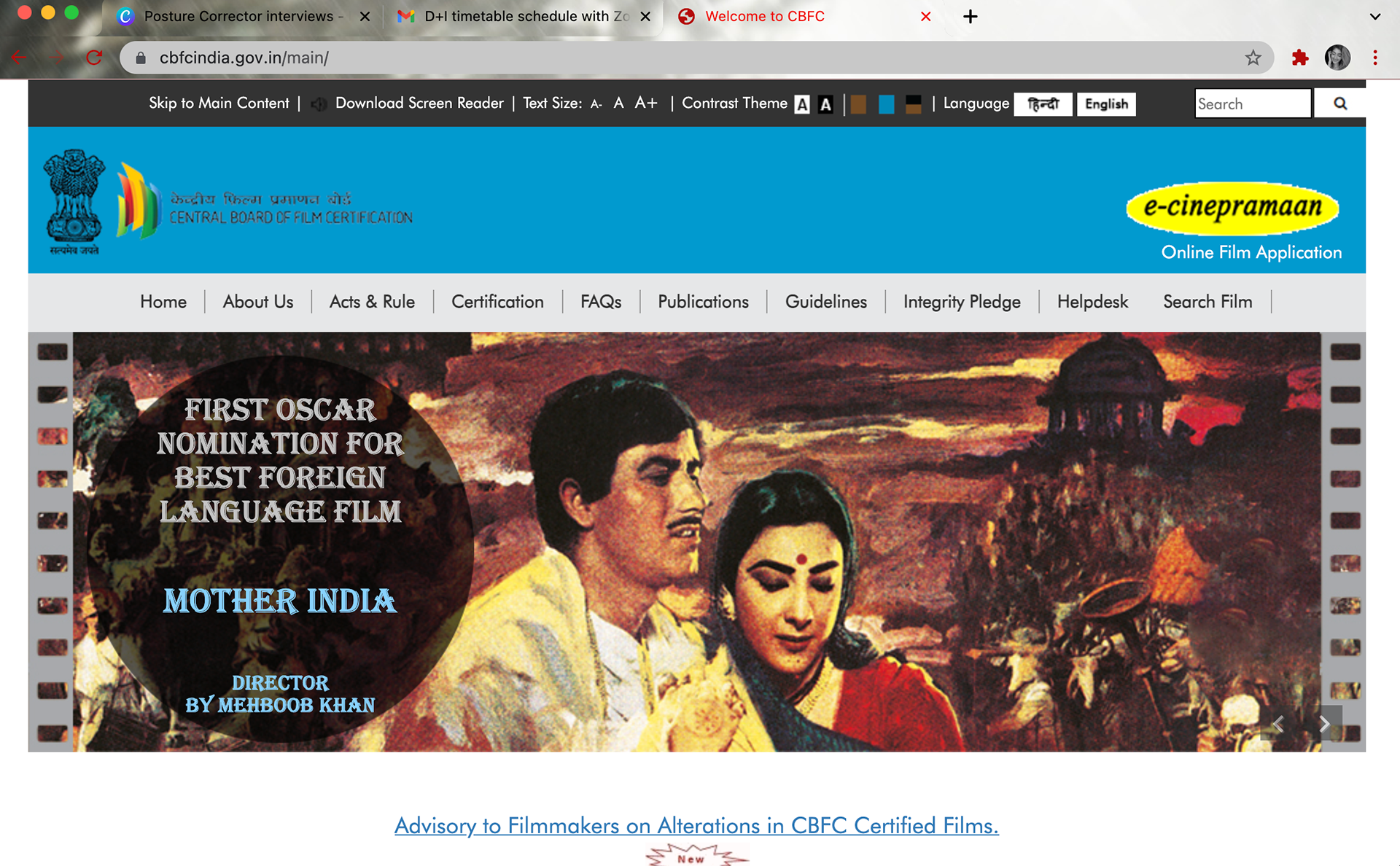Click the site Search input field
1400x866 pixels.
pyautogui.click(x=1253, y=104)
